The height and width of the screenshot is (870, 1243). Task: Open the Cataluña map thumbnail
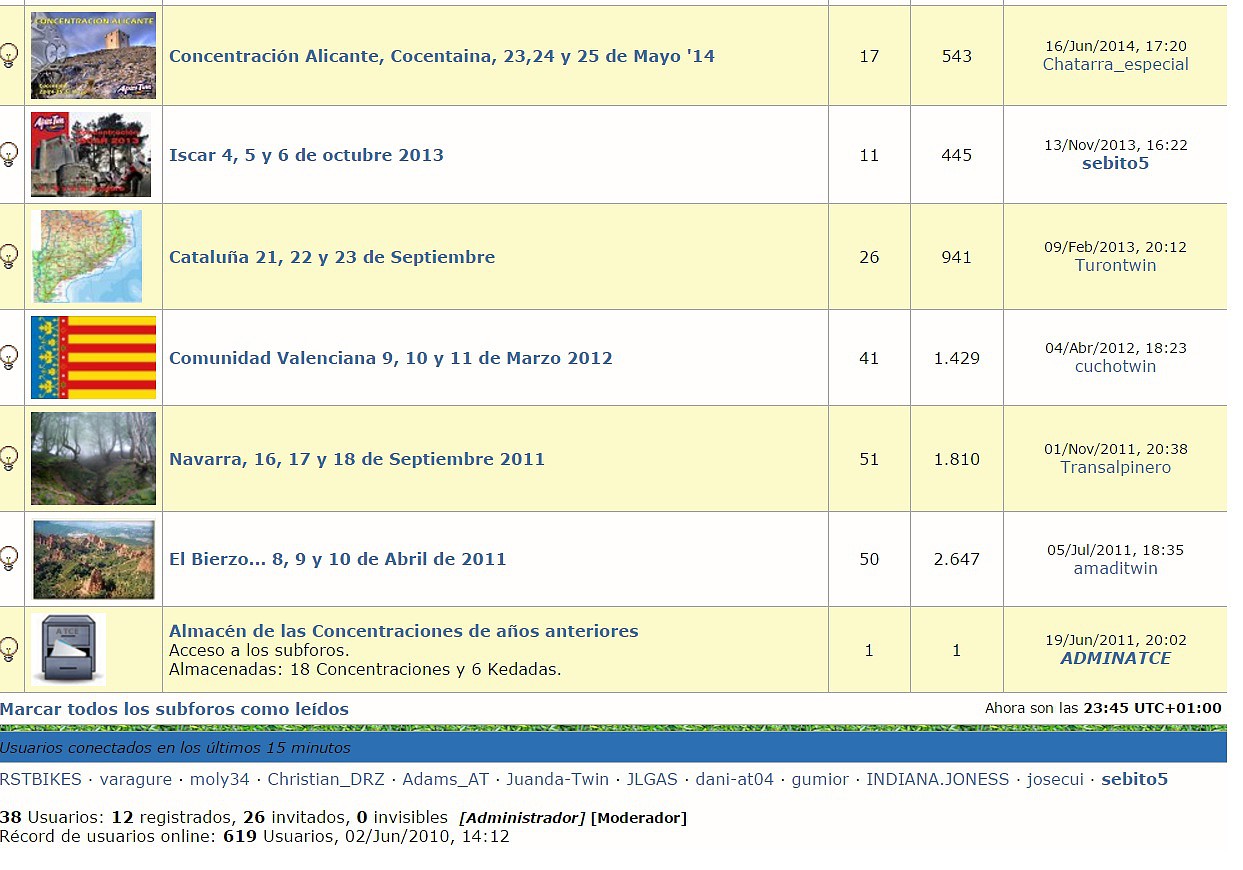click(x=87, y=256)
